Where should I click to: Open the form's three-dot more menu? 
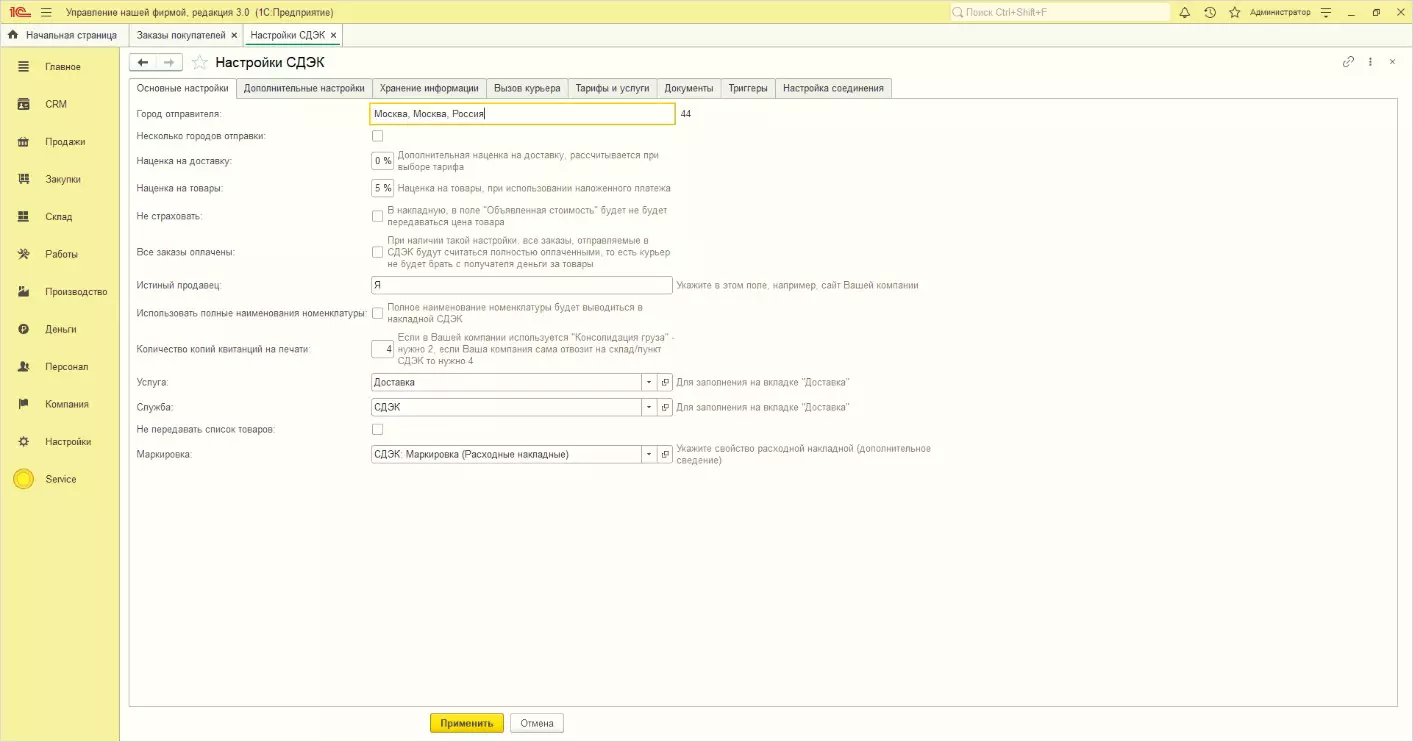click(1370, 61)
